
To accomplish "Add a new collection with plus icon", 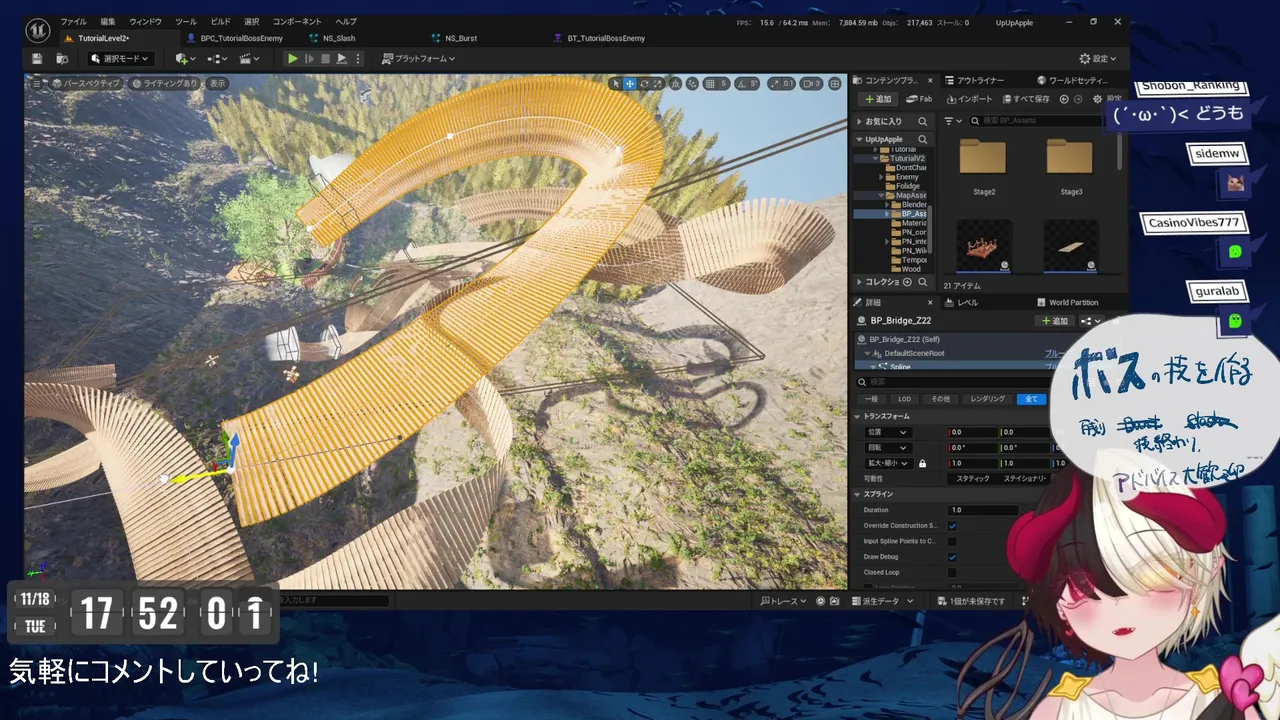I will (x=907, y=282).
